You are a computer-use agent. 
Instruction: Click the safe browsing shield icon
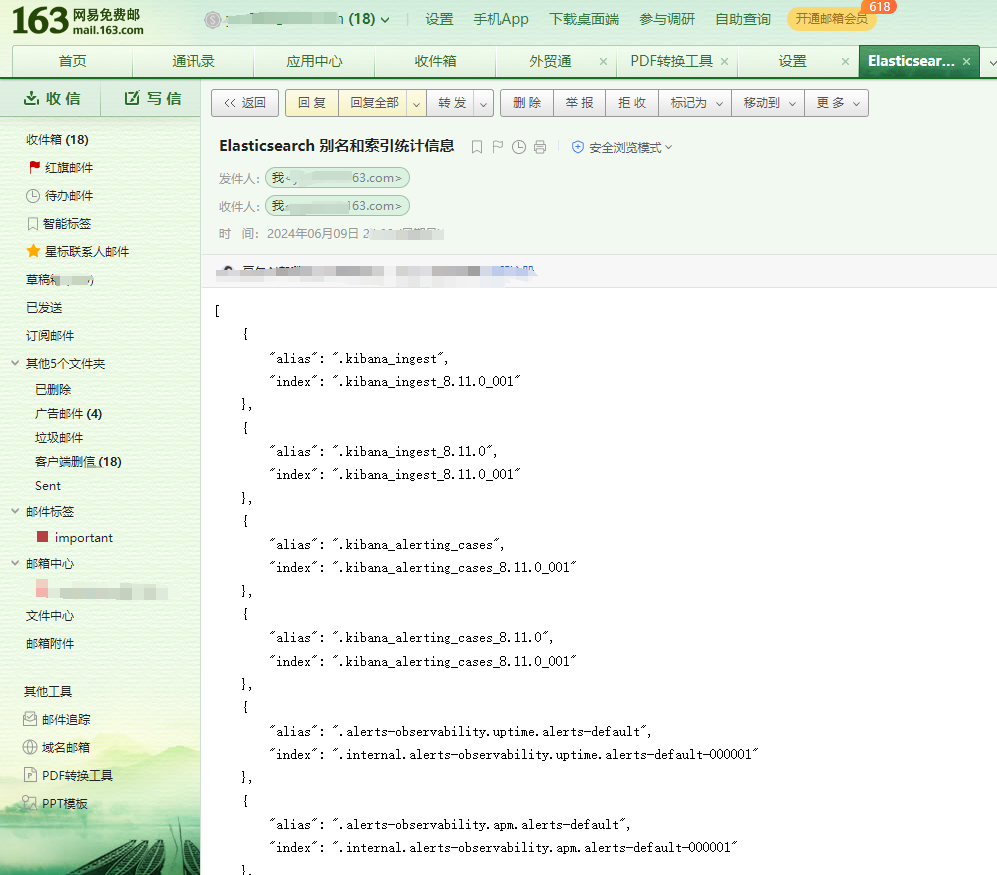click(x=577, y=147)
